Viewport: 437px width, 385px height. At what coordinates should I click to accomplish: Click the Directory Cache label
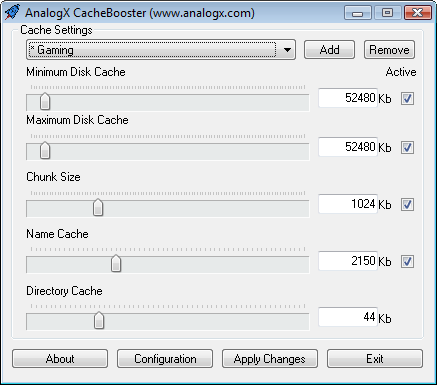(64, 291)
